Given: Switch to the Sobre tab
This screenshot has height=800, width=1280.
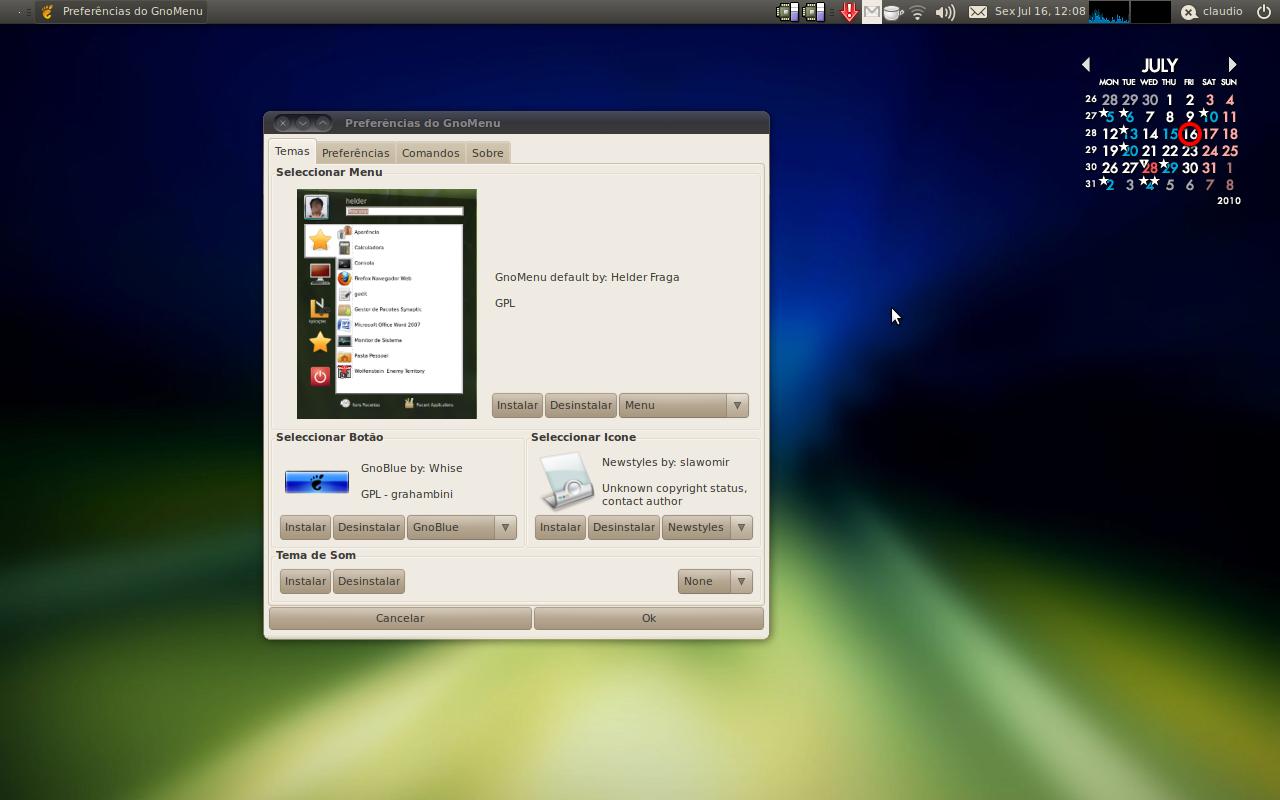Looking at the screenshot, I should [x=487, y=153].
